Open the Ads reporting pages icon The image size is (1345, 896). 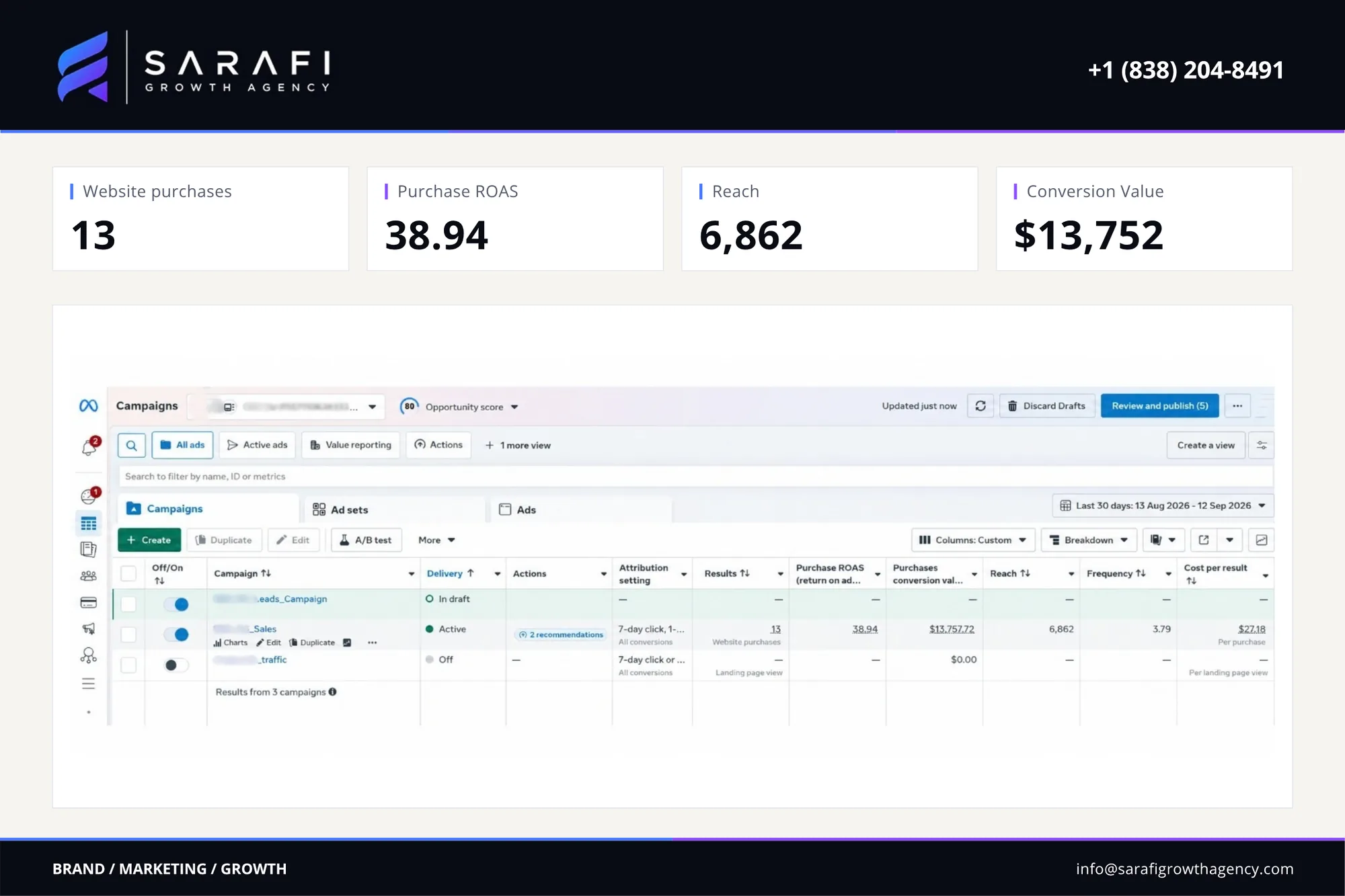point(88,549)
